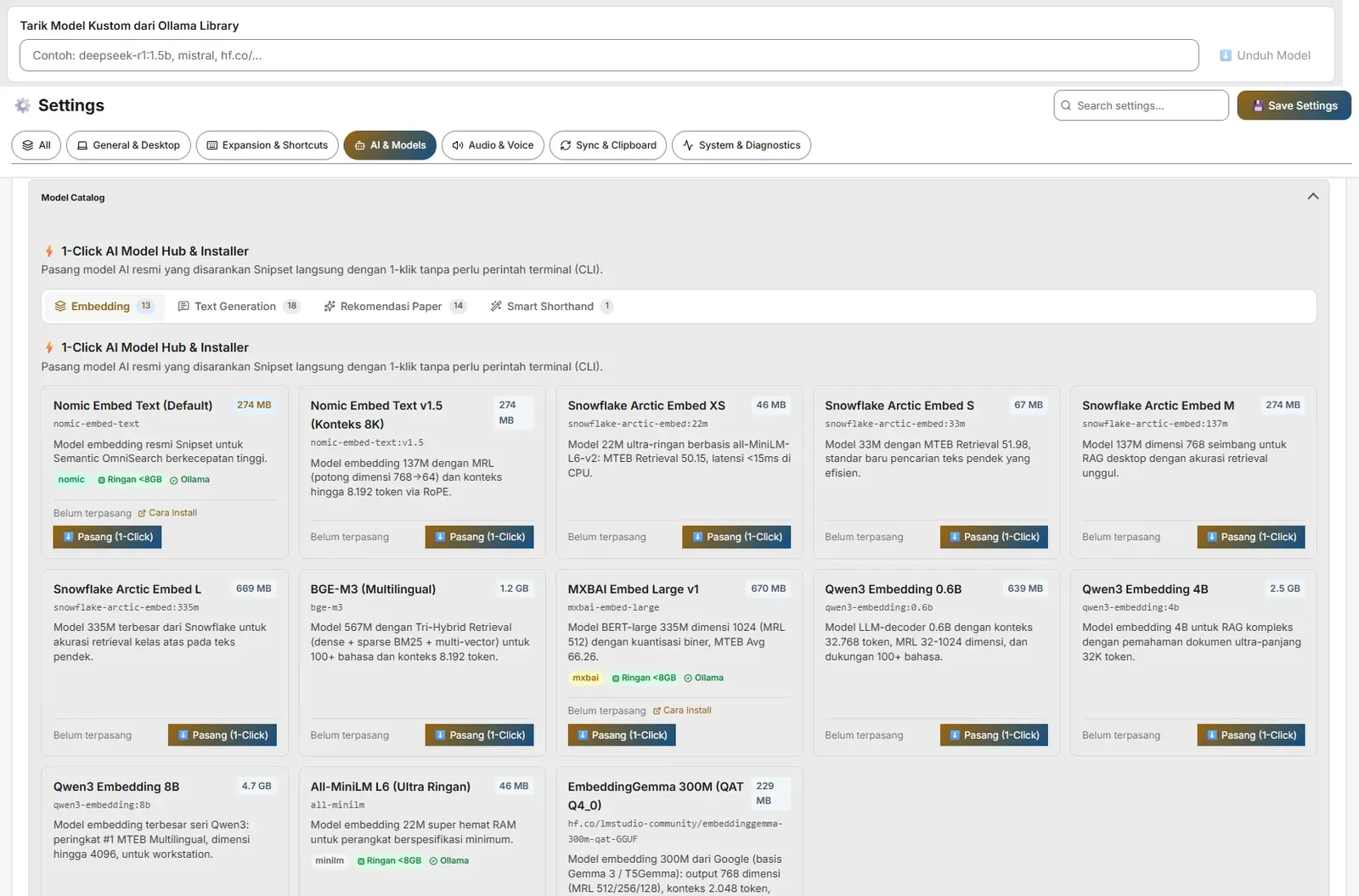Screen dimensions: 1359x896
Task: Click model id text bge-m3
Action: coord(327,608)
